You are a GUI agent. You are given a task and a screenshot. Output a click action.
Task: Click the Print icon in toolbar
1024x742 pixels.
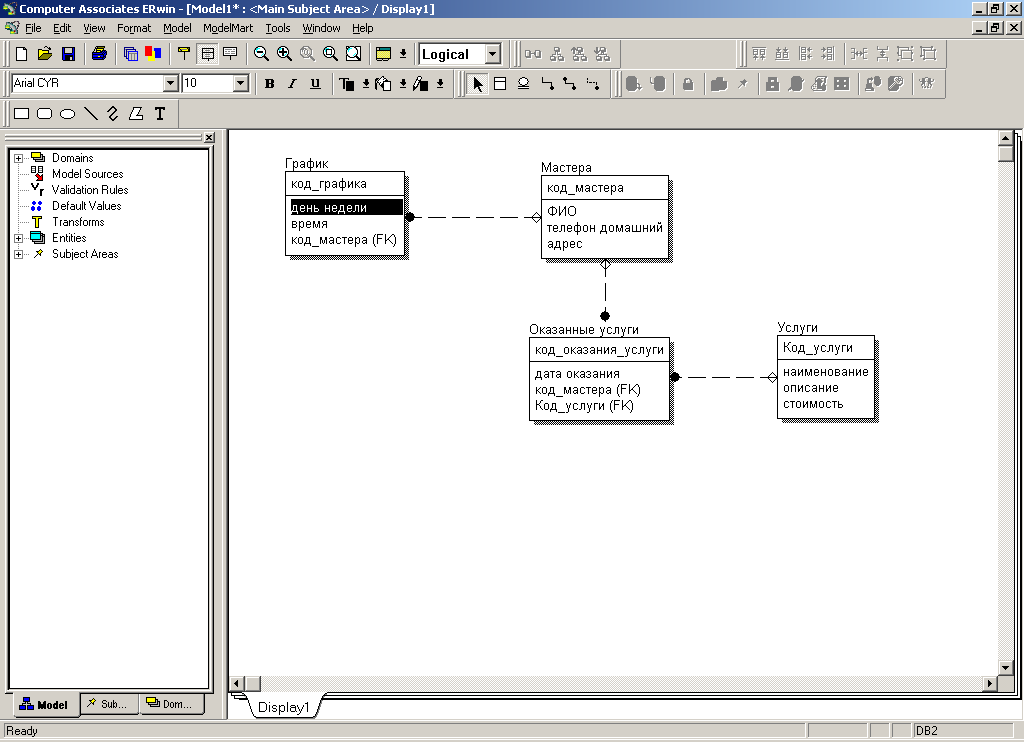(x=99, y=54)
